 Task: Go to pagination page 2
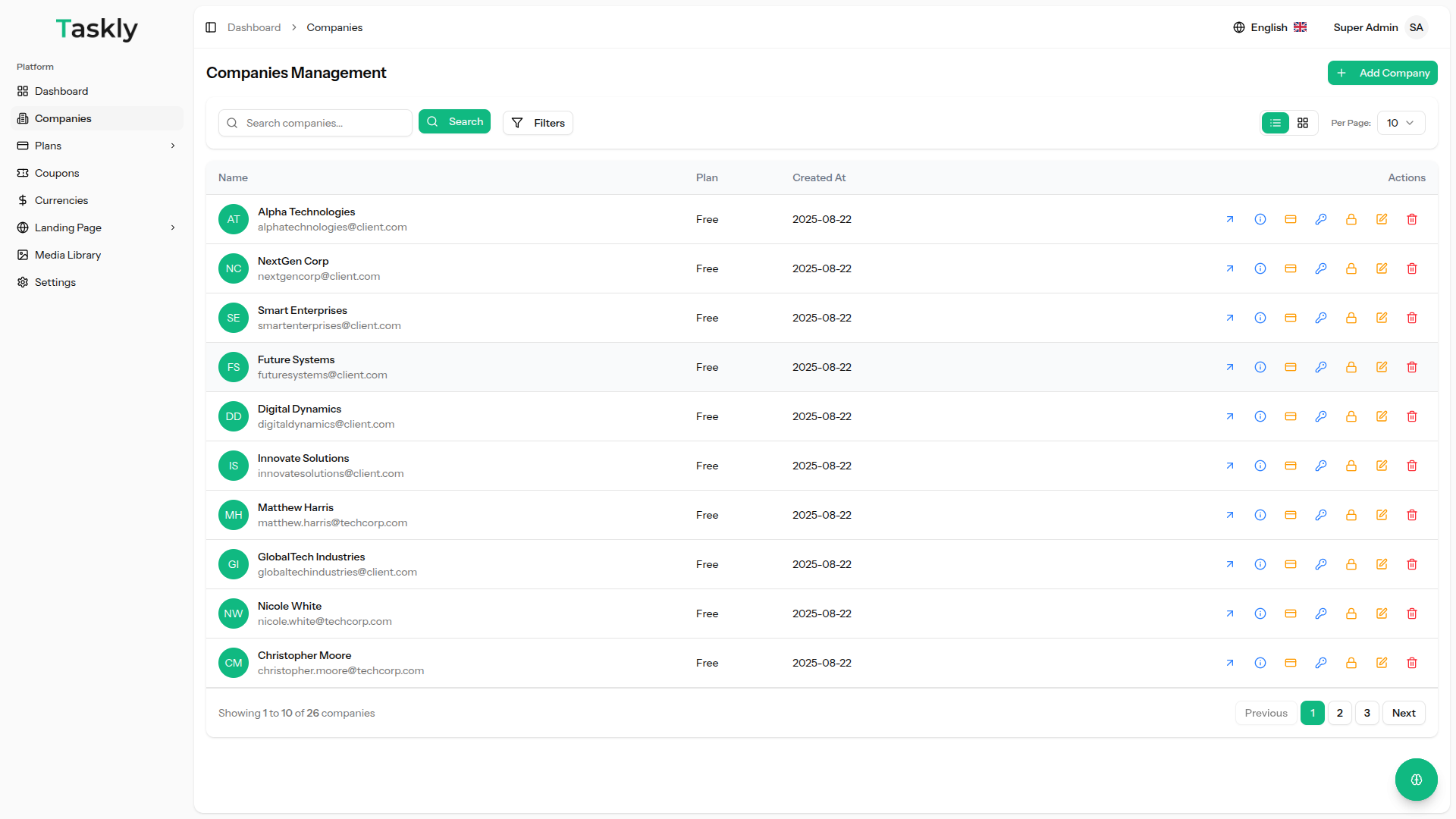click(1339, 713)
